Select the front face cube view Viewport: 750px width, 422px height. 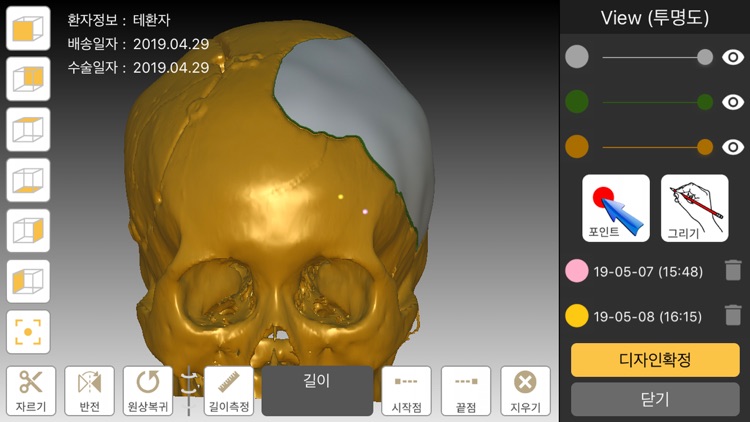click(28, 29)
